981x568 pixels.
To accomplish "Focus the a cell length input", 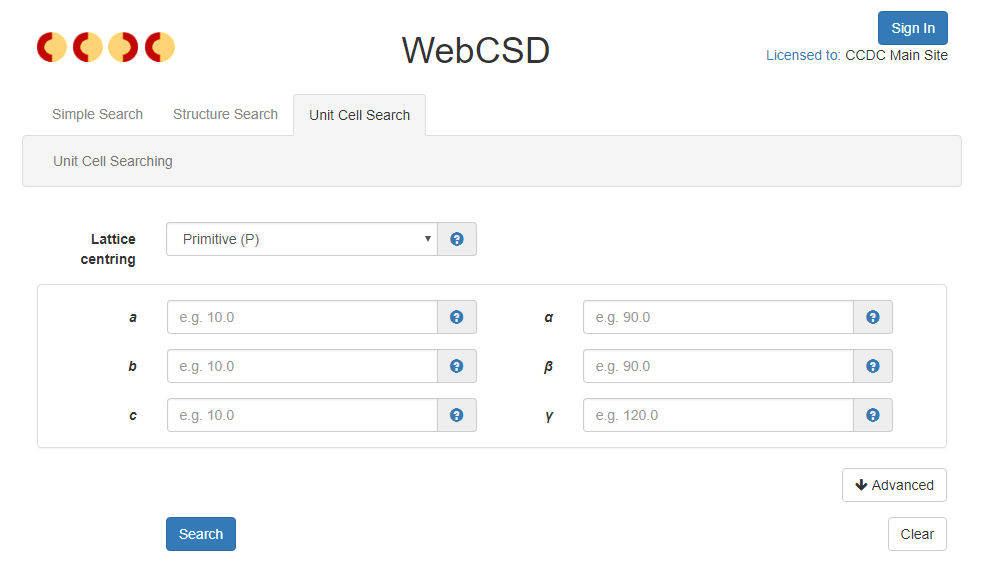I will 302,317.
